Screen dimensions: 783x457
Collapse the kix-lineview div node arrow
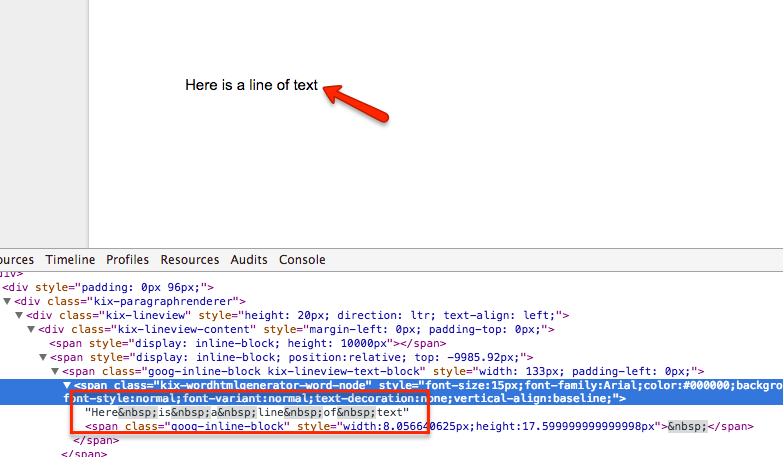(x=20, y=315)
